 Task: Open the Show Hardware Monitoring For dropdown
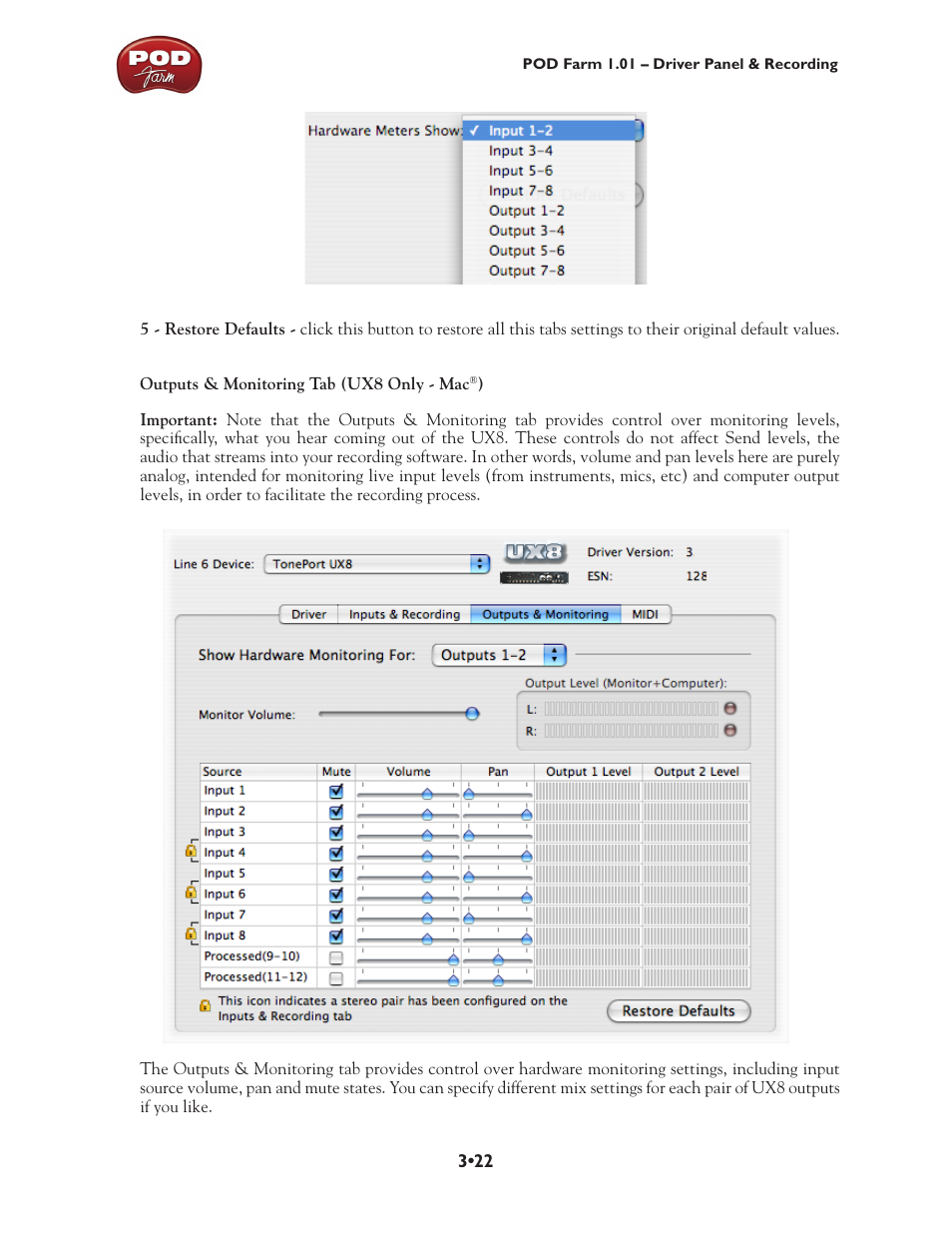pos(499,655)
